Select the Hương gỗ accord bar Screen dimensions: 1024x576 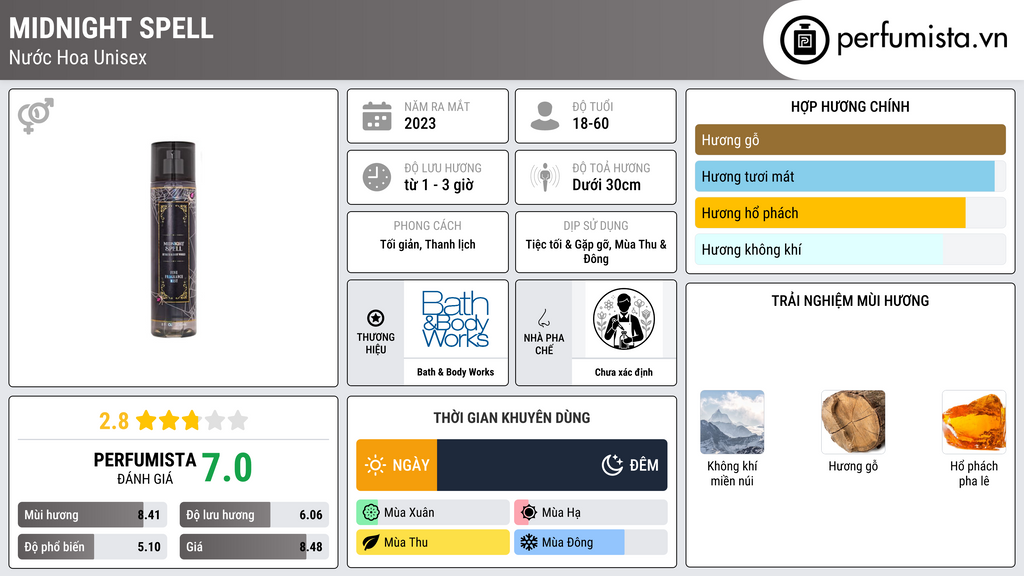click(850, 140)
